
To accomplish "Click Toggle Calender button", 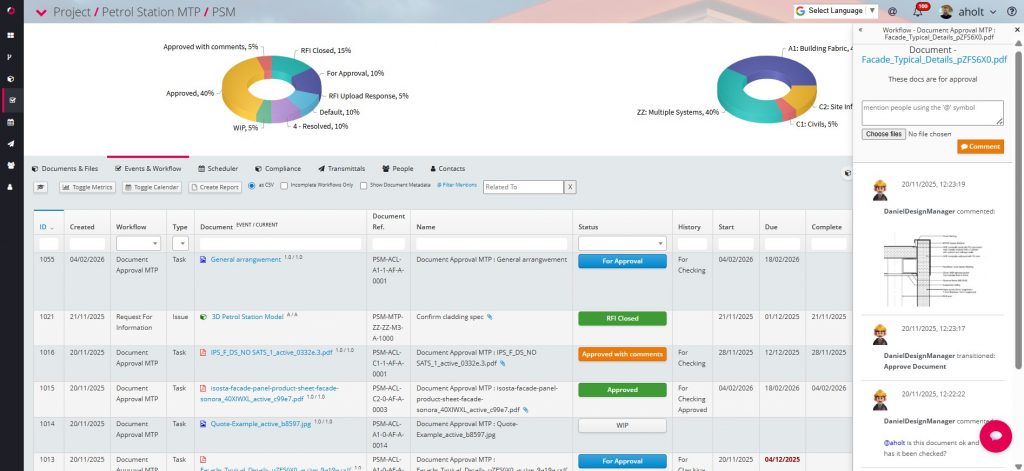I will (x=152, y=187).
